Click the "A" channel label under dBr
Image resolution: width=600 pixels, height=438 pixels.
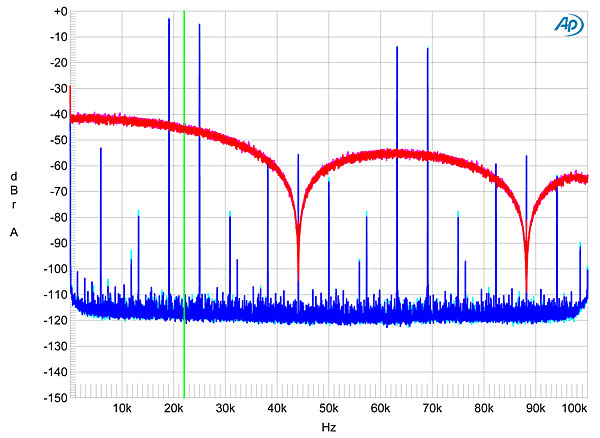pos(14,232)
